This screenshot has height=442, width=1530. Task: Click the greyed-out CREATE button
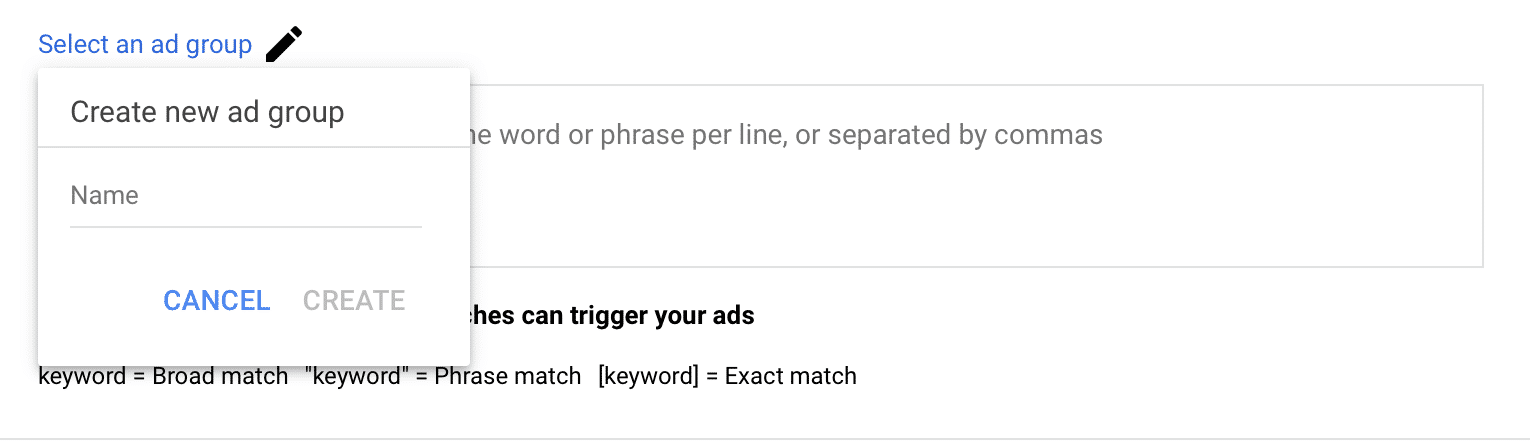(x=354, y=300)
